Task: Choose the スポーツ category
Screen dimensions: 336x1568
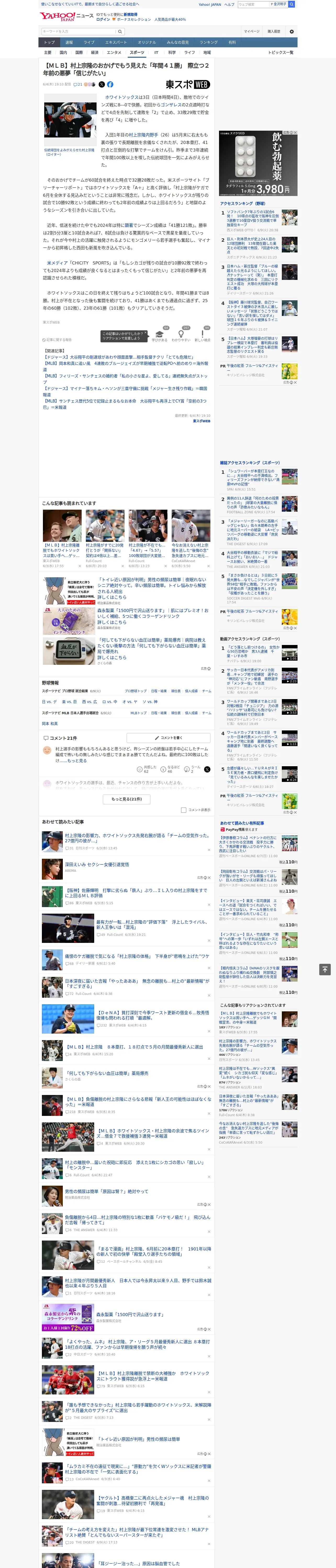Action: [x=137, y=52]
